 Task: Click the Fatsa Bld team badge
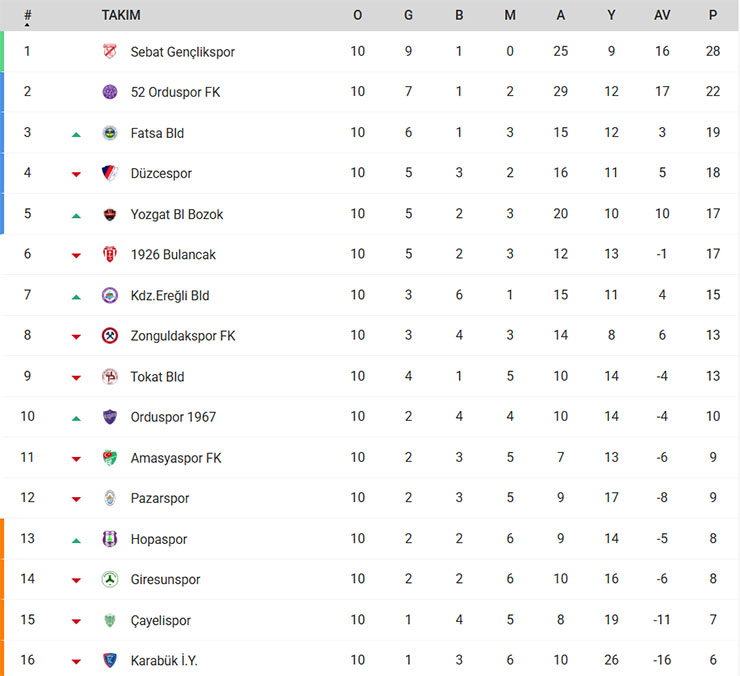point(110,133)
